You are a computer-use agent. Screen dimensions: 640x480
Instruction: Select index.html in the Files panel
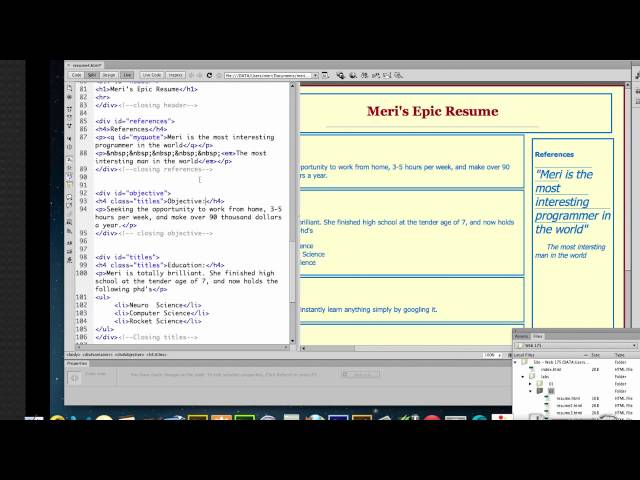pyautogui.click(x=551, y=369)
